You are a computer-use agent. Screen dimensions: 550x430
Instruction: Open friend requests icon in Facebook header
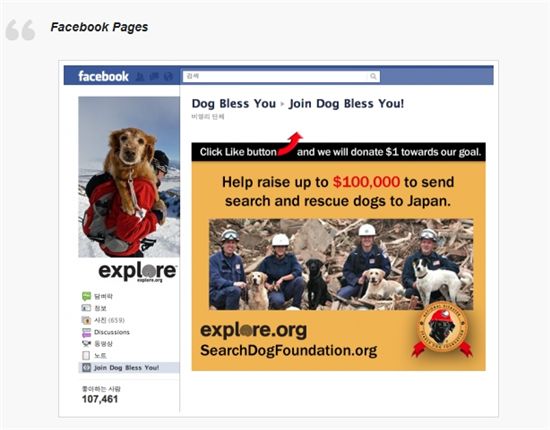140,76
